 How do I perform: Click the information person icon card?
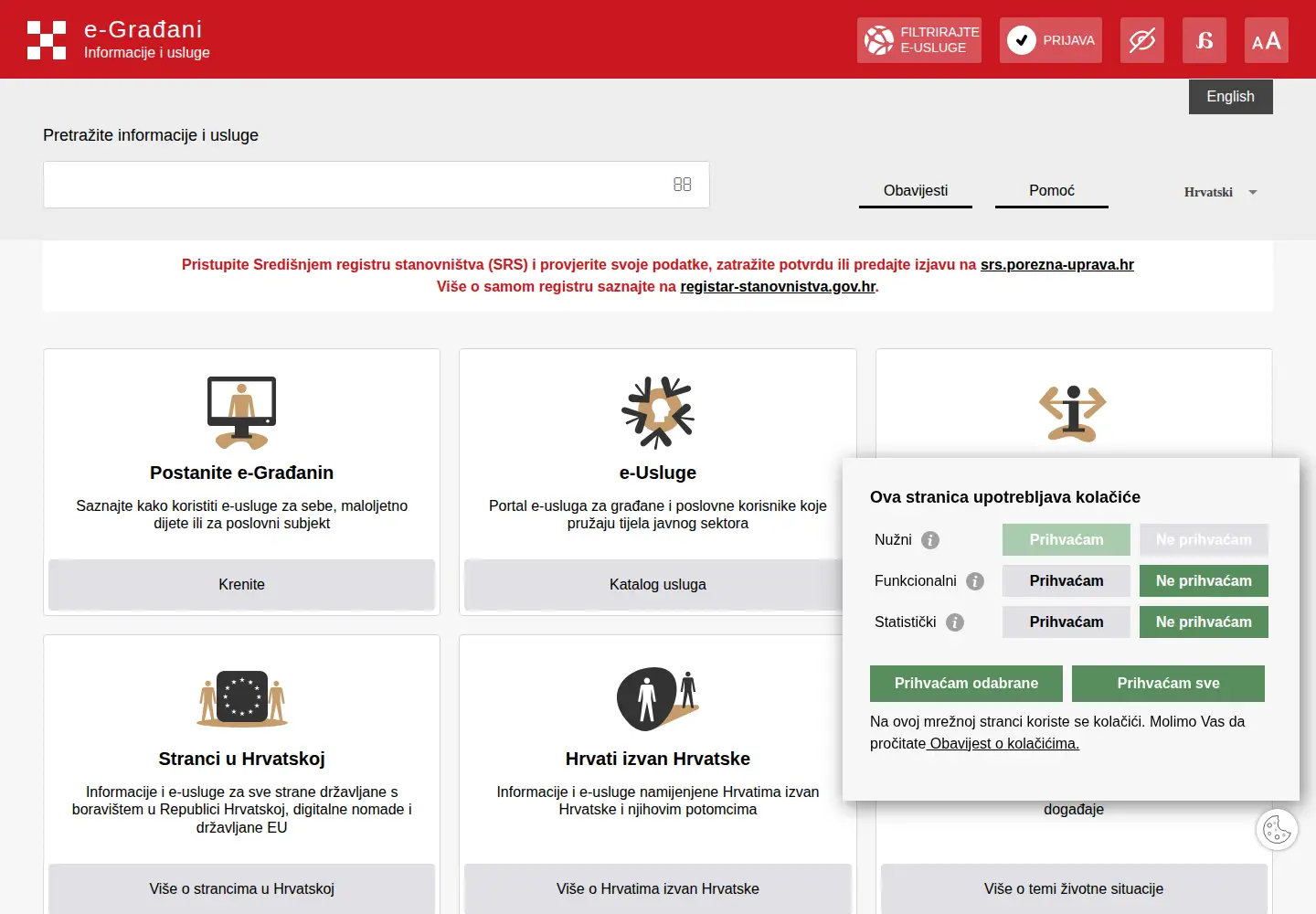[x=1073, y=413]
